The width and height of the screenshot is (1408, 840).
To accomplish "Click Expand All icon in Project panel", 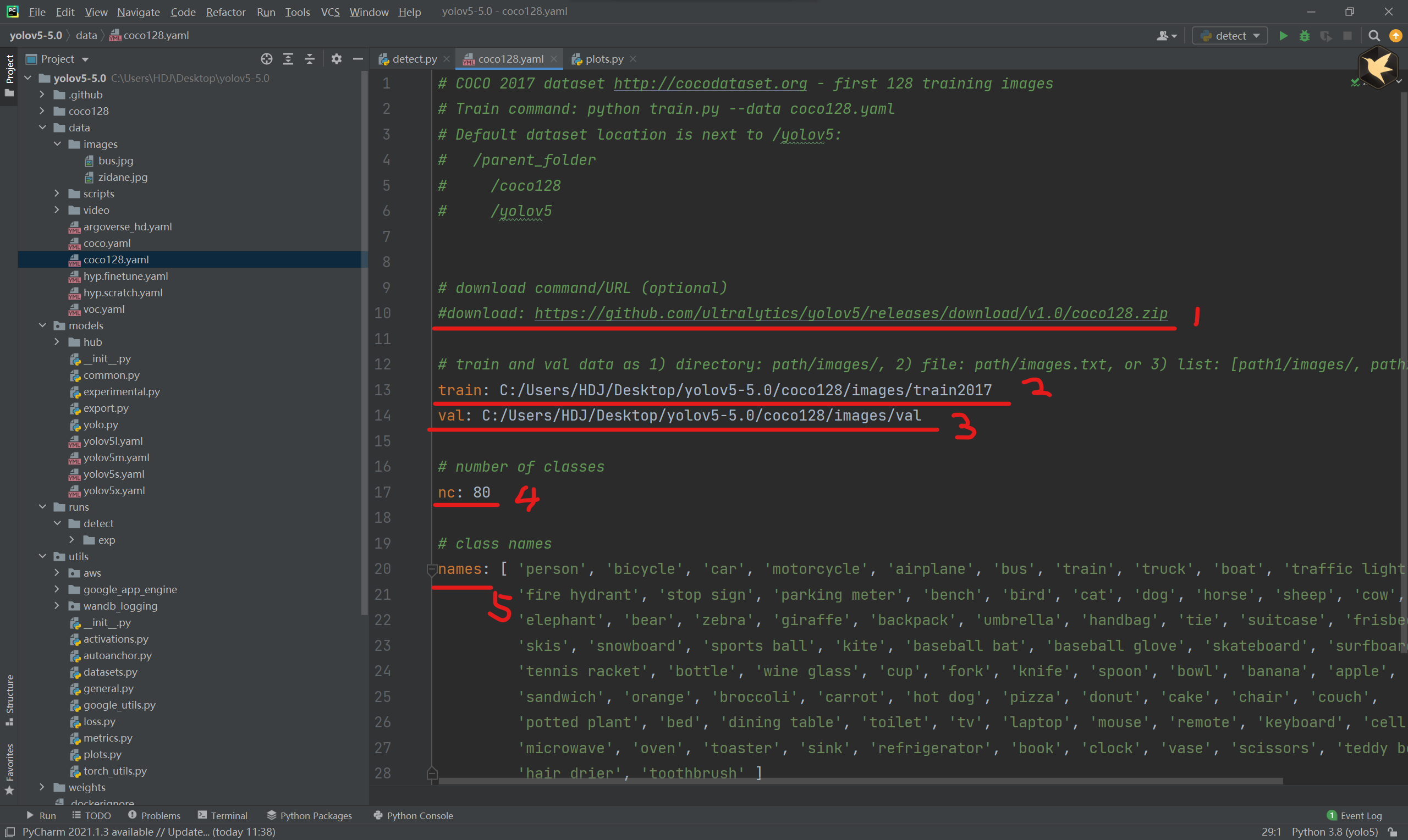I will click(288, 59).
